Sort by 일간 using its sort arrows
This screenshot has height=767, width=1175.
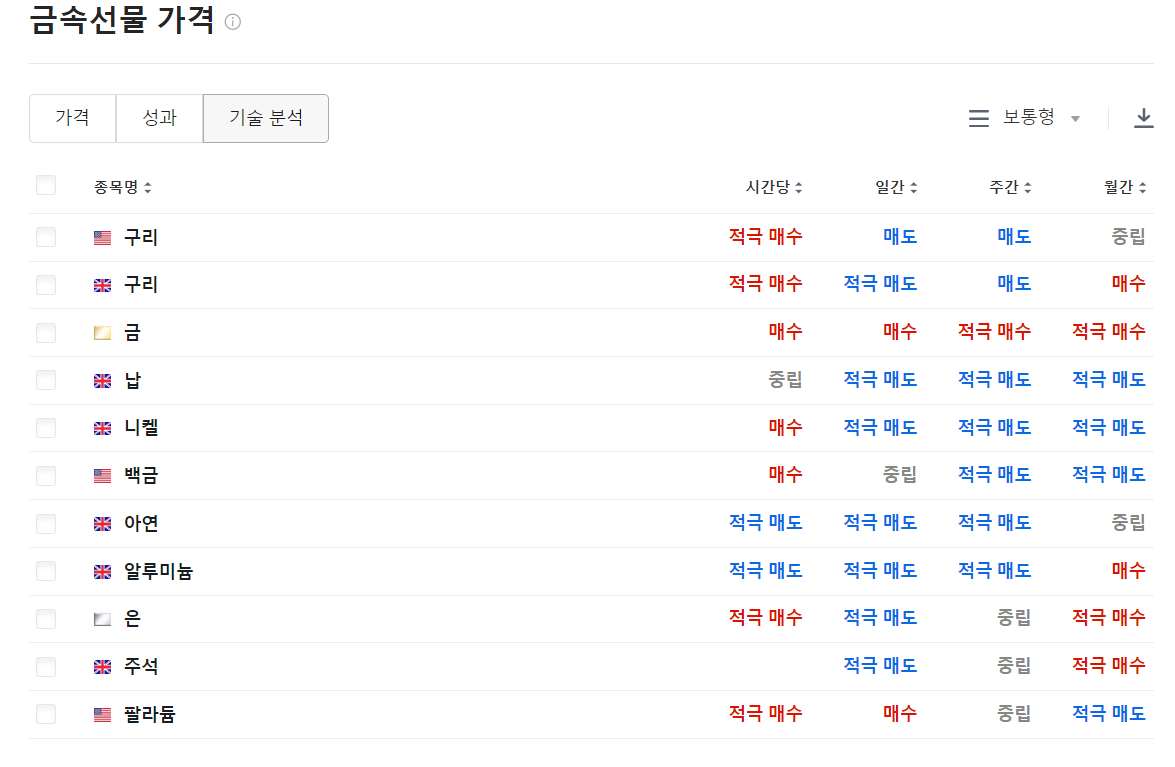(913, 188)
